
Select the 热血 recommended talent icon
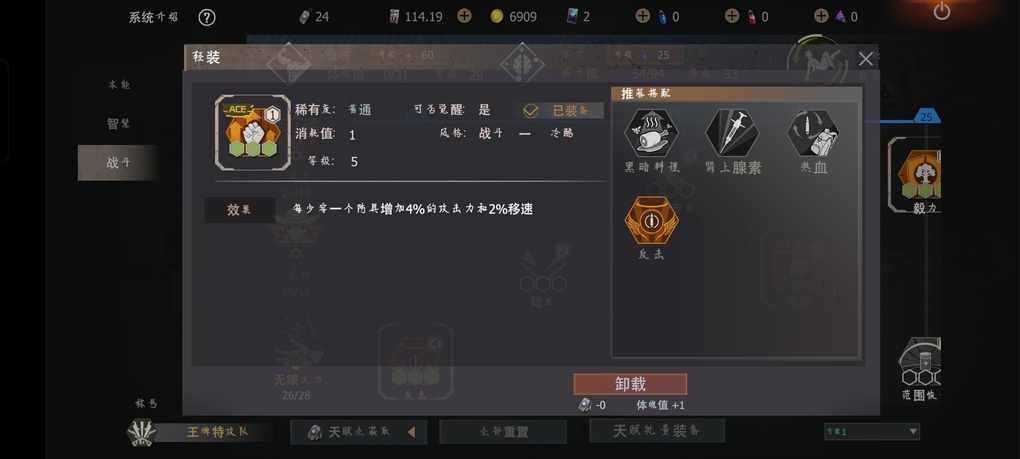[813, 133]
